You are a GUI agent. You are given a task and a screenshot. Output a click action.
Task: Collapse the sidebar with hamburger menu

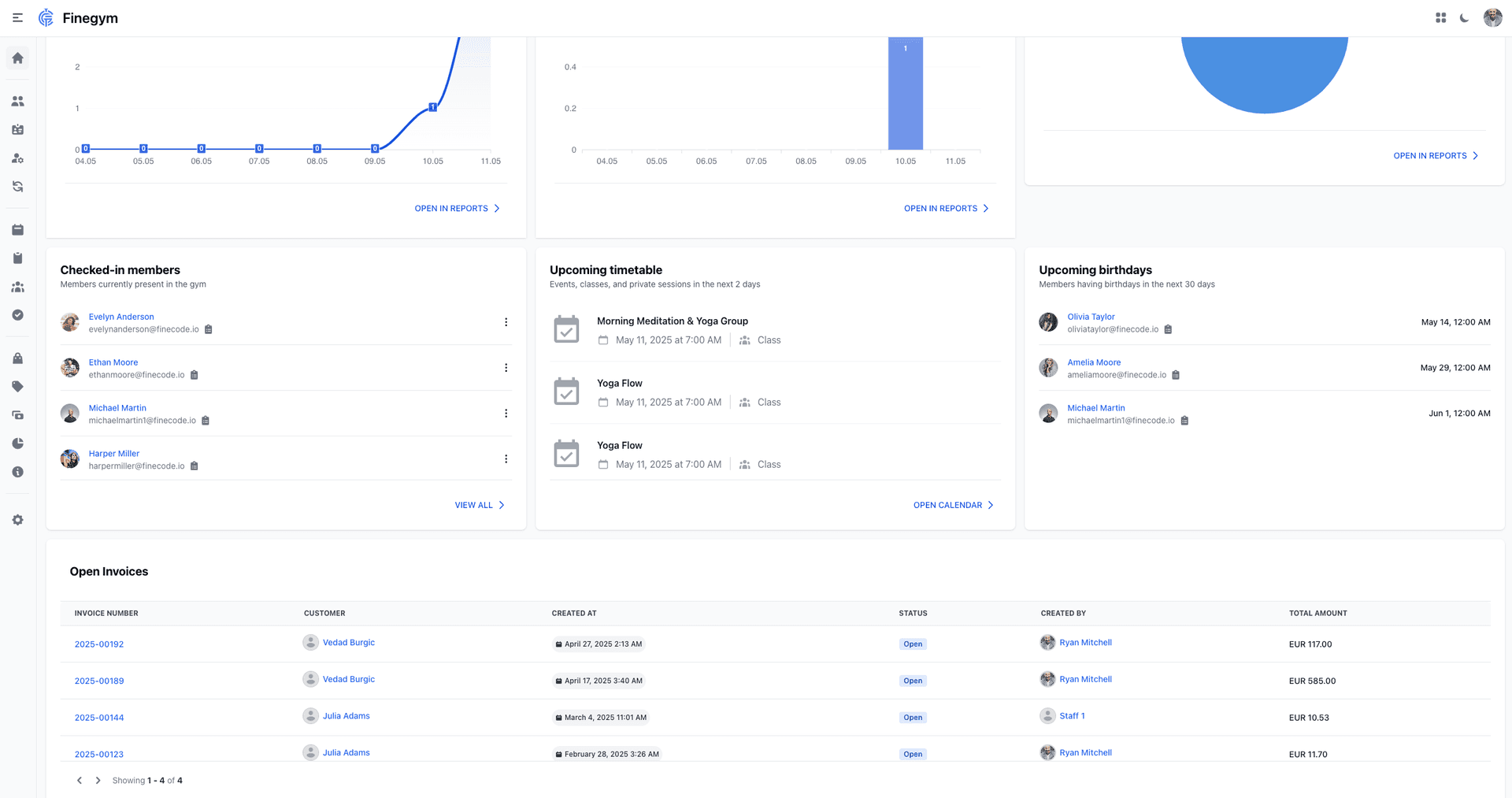[17, 18]
